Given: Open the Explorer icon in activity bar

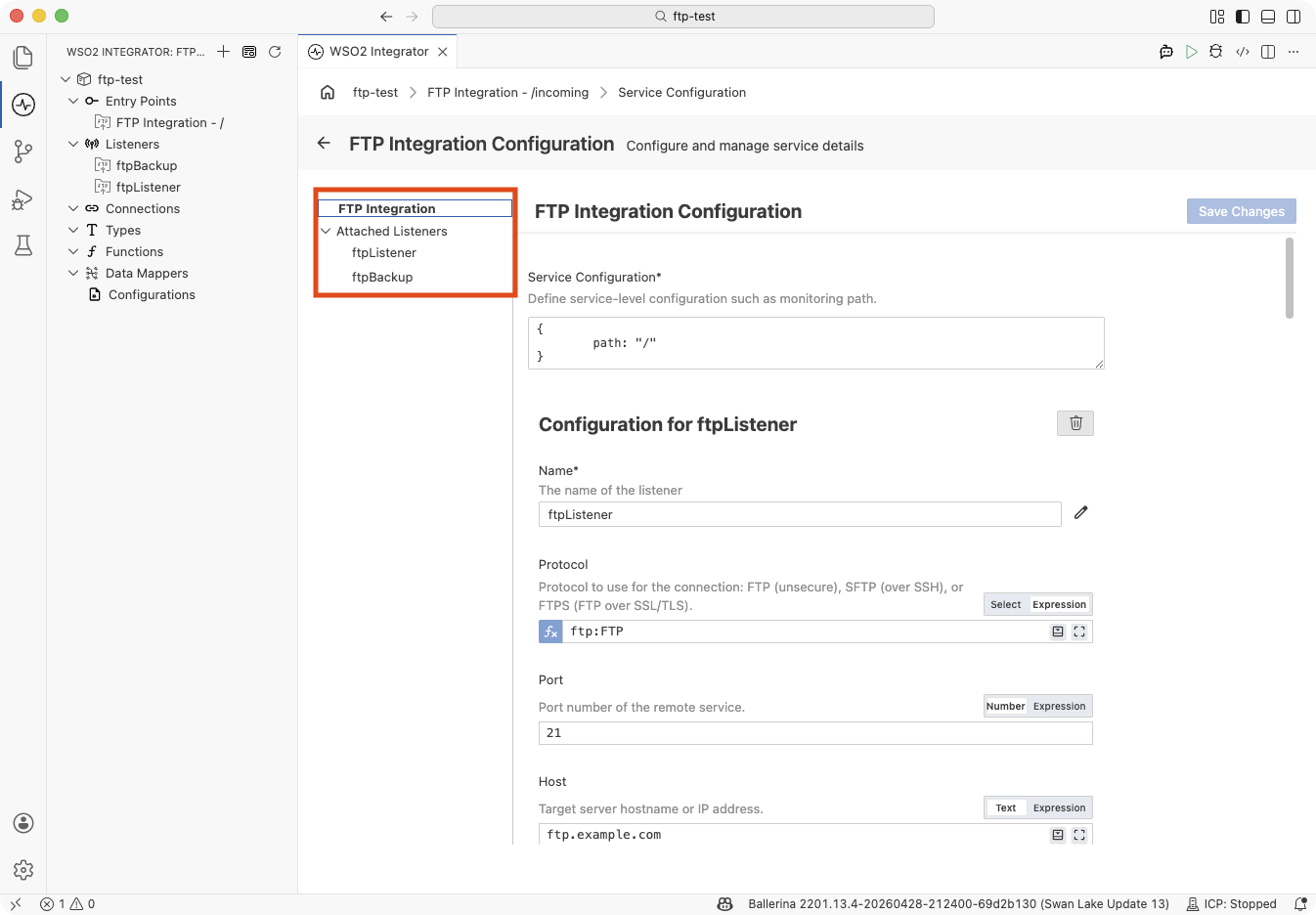Looking at the screenshot, I should 23,58.
